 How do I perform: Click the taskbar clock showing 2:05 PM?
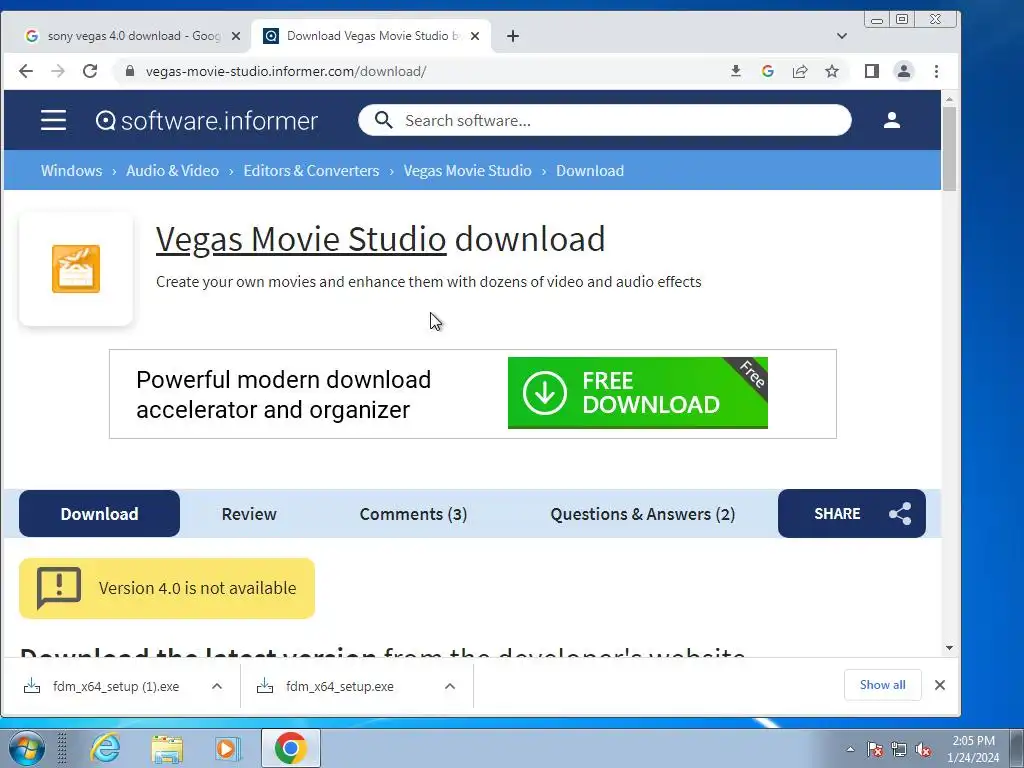973,749
